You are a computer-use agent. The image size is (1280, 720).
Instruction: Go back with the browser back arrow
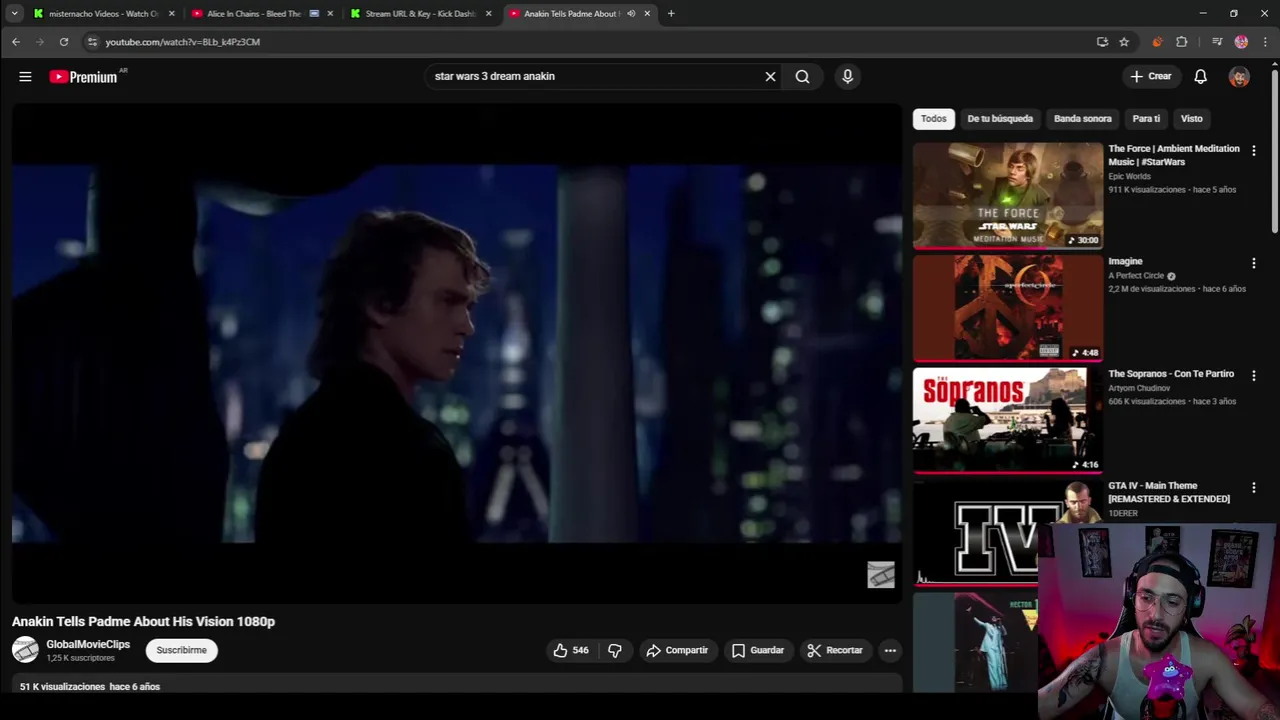pyautogui.click(x=16, y=42)
